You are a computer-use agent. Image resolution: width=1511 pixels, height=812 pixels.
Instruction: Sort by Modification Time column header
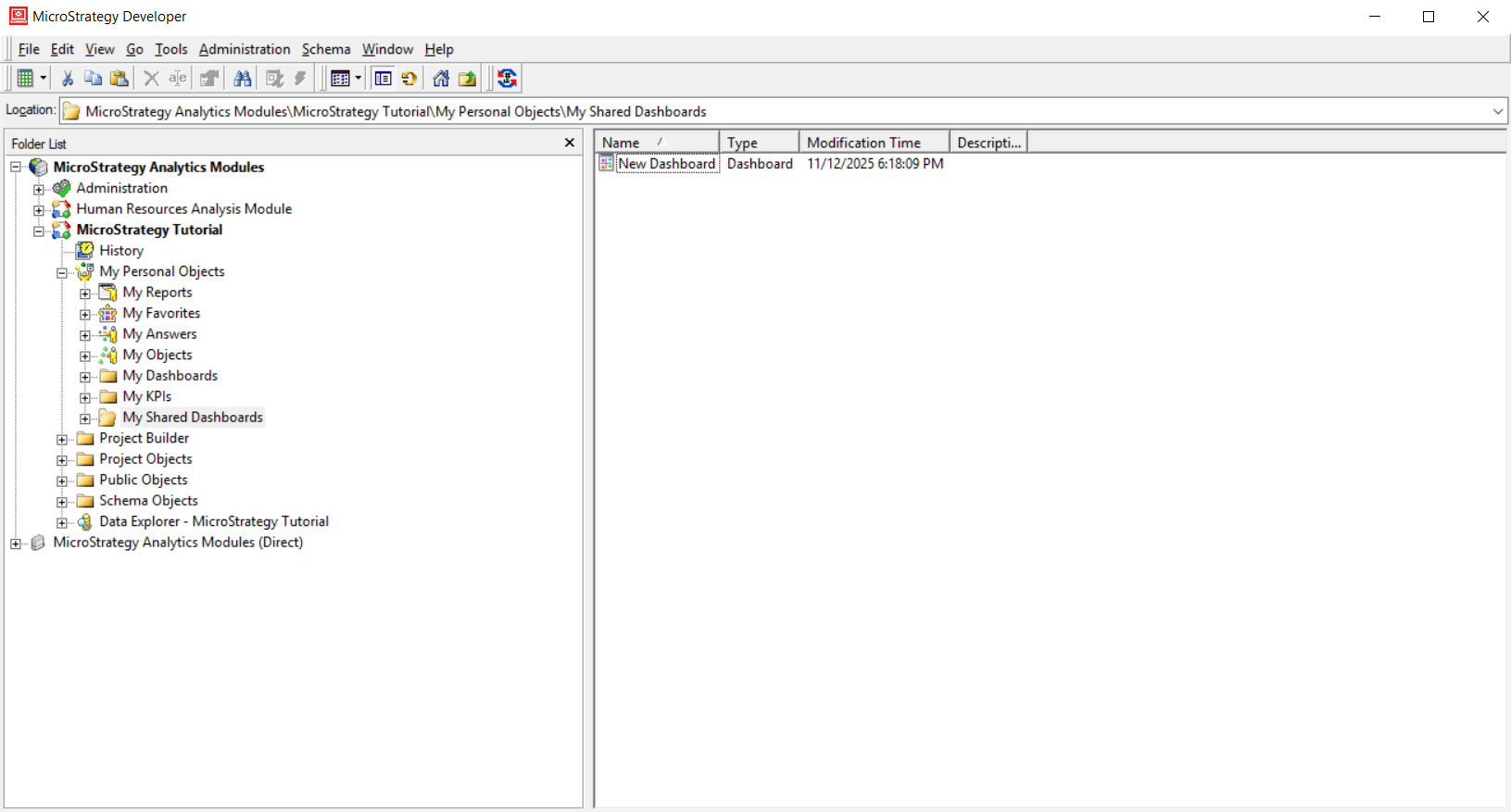[x=875, y=143]
